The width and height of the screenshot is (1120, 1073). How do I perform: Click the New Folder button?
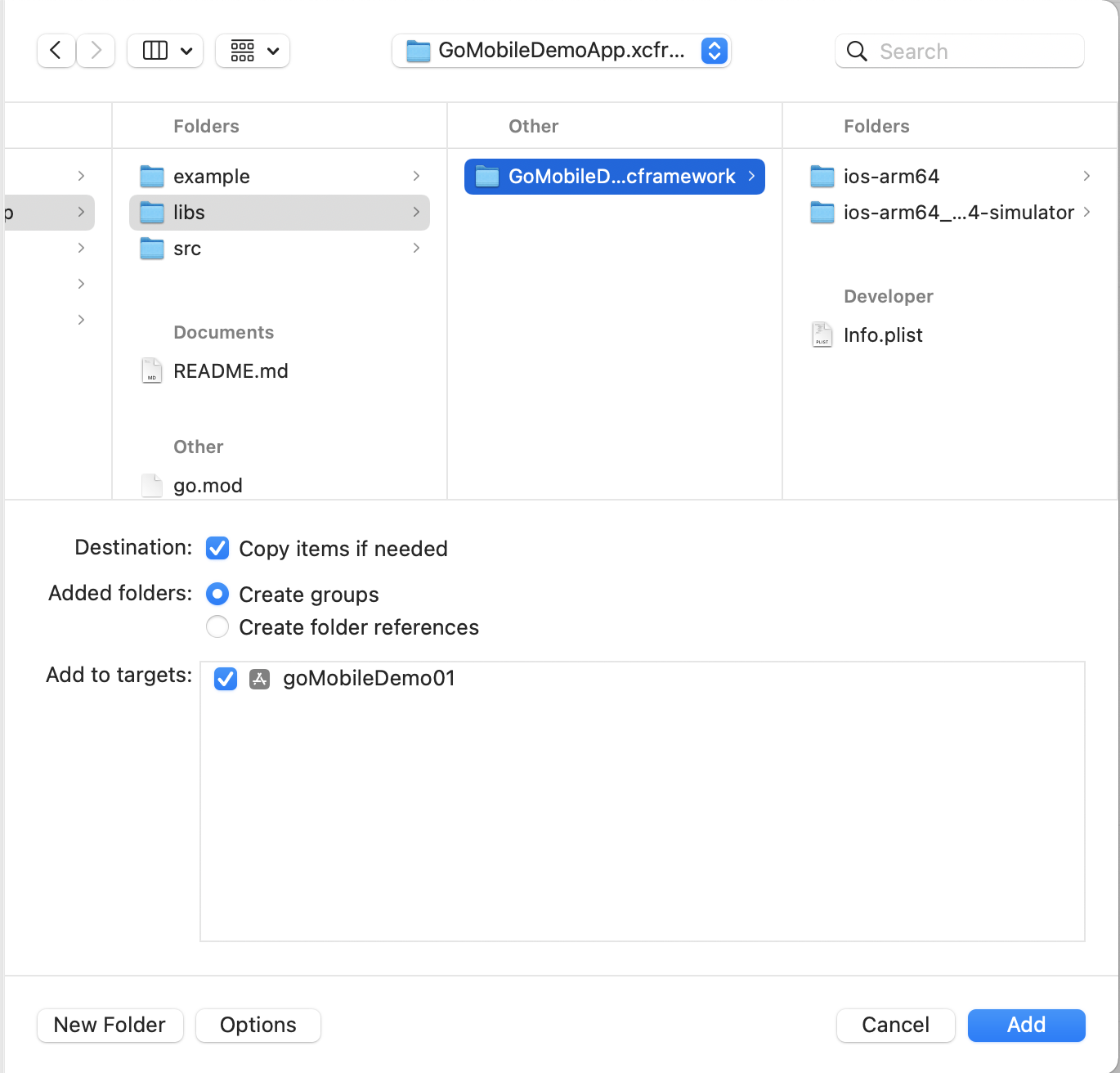110,1025
